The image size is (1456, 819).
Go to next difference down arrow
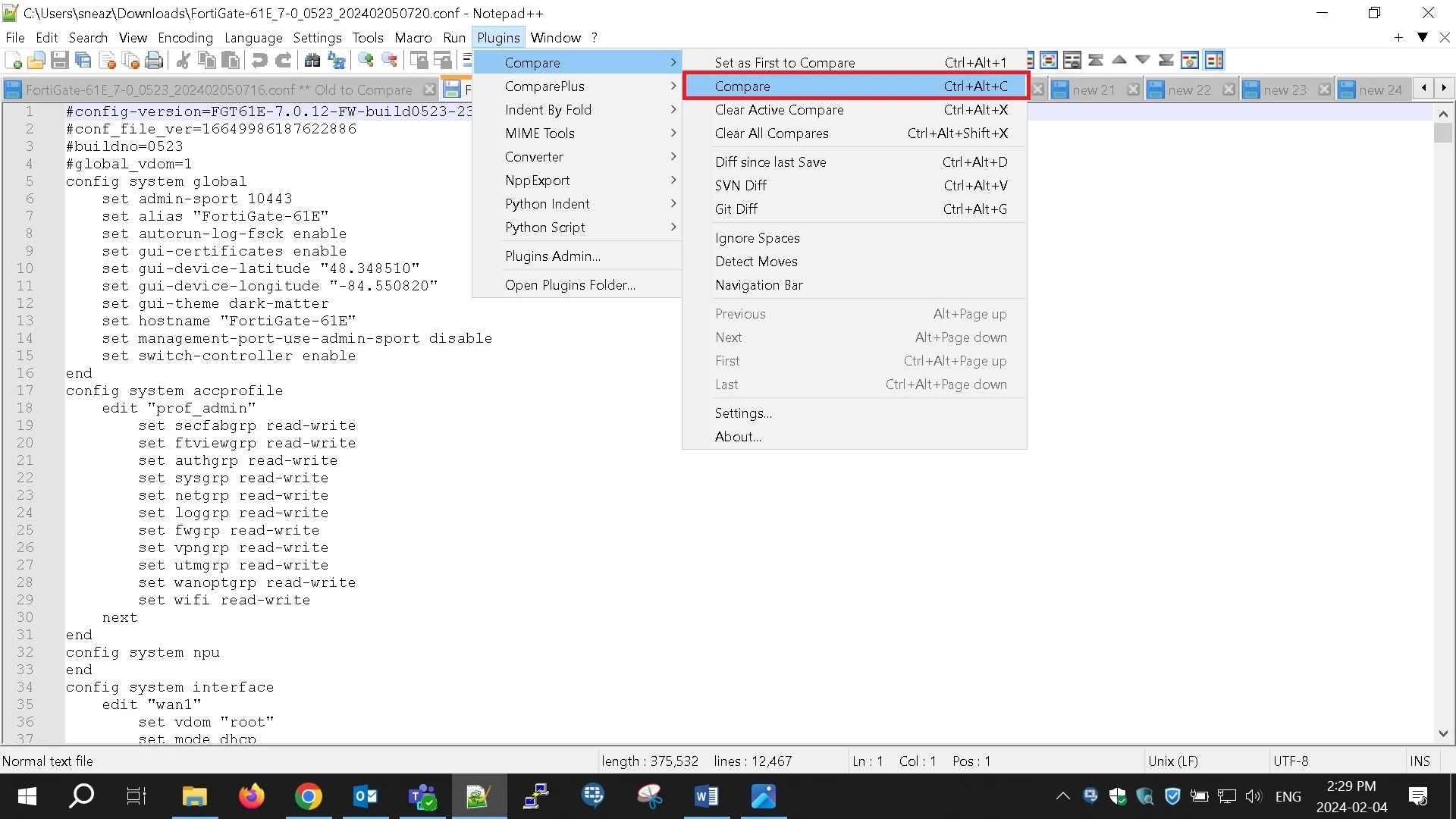coord(1143,61)
